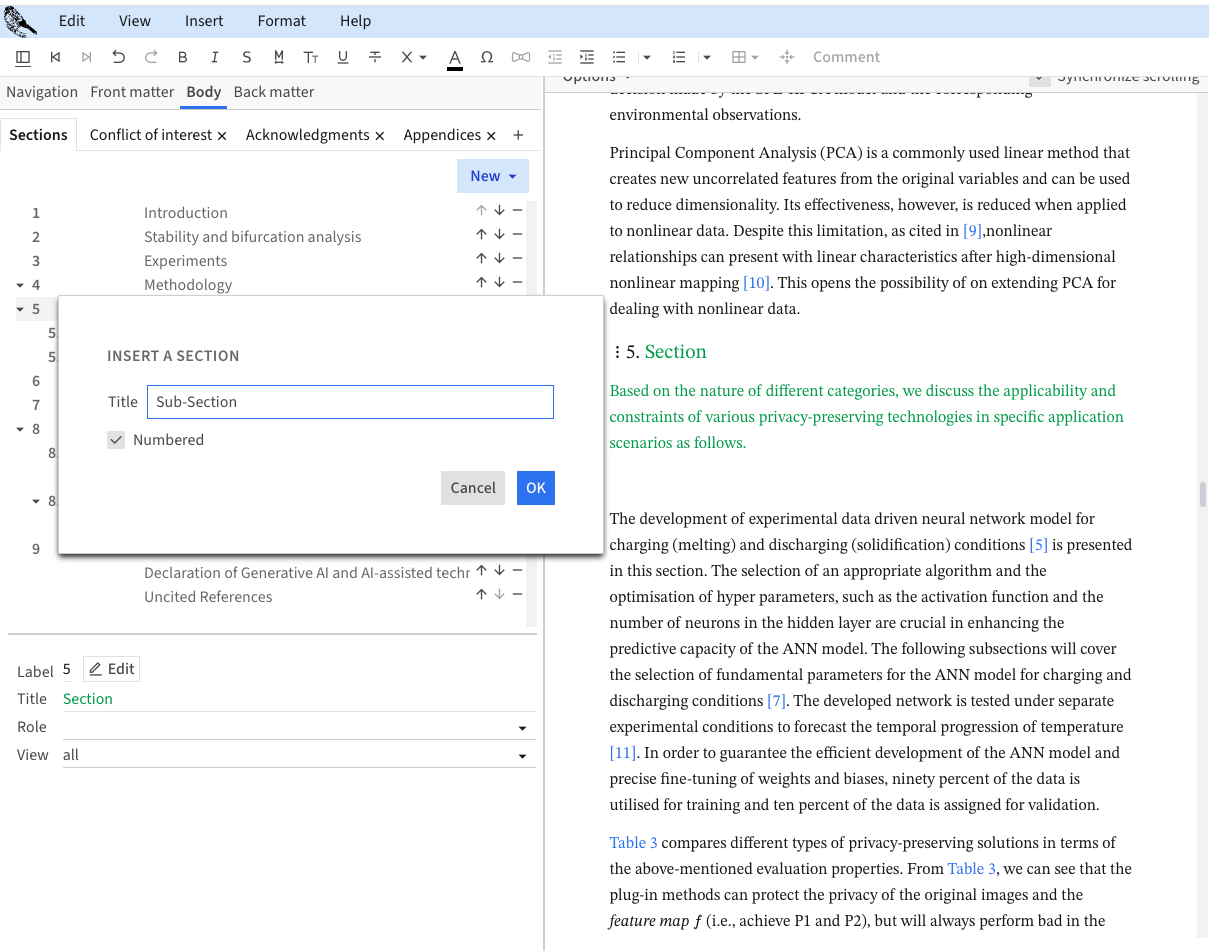This screenshot has height=951, width=1209.
Task: Insert special character with Omega icon
Action: tap(487, 57)
